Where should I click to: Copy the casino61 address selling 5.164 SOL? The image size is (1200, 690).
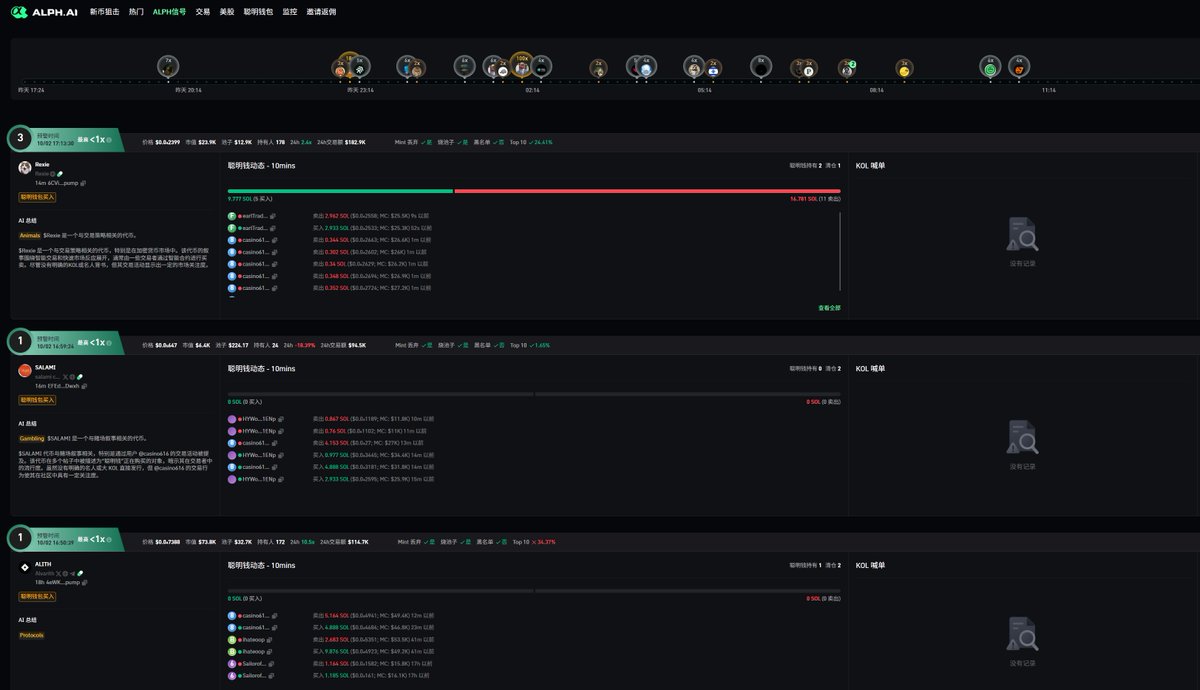click(273, 615)
